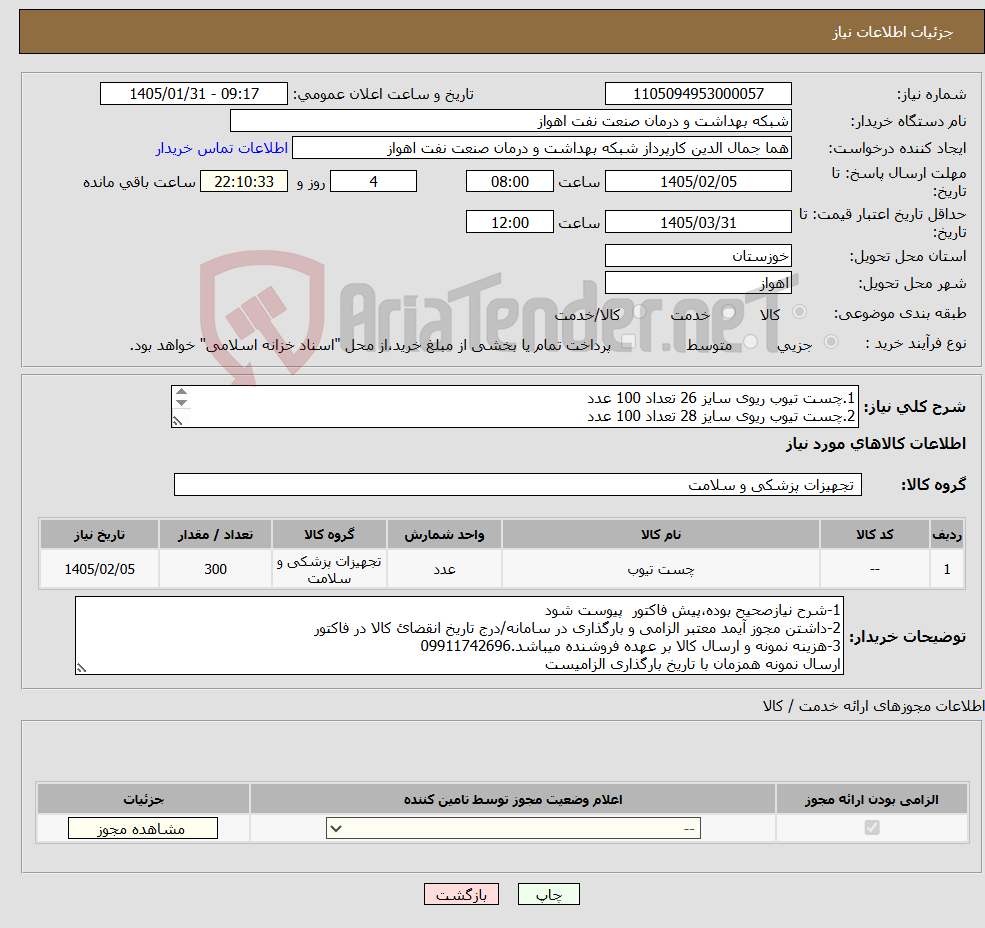Click the delivery province خوزستان field
The height and width of the screenshot is (928, 985).
point(698,256)
